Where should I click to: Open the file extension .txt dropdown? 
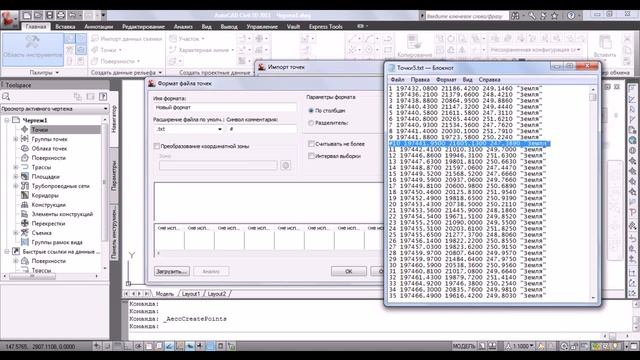pos(220,129)
